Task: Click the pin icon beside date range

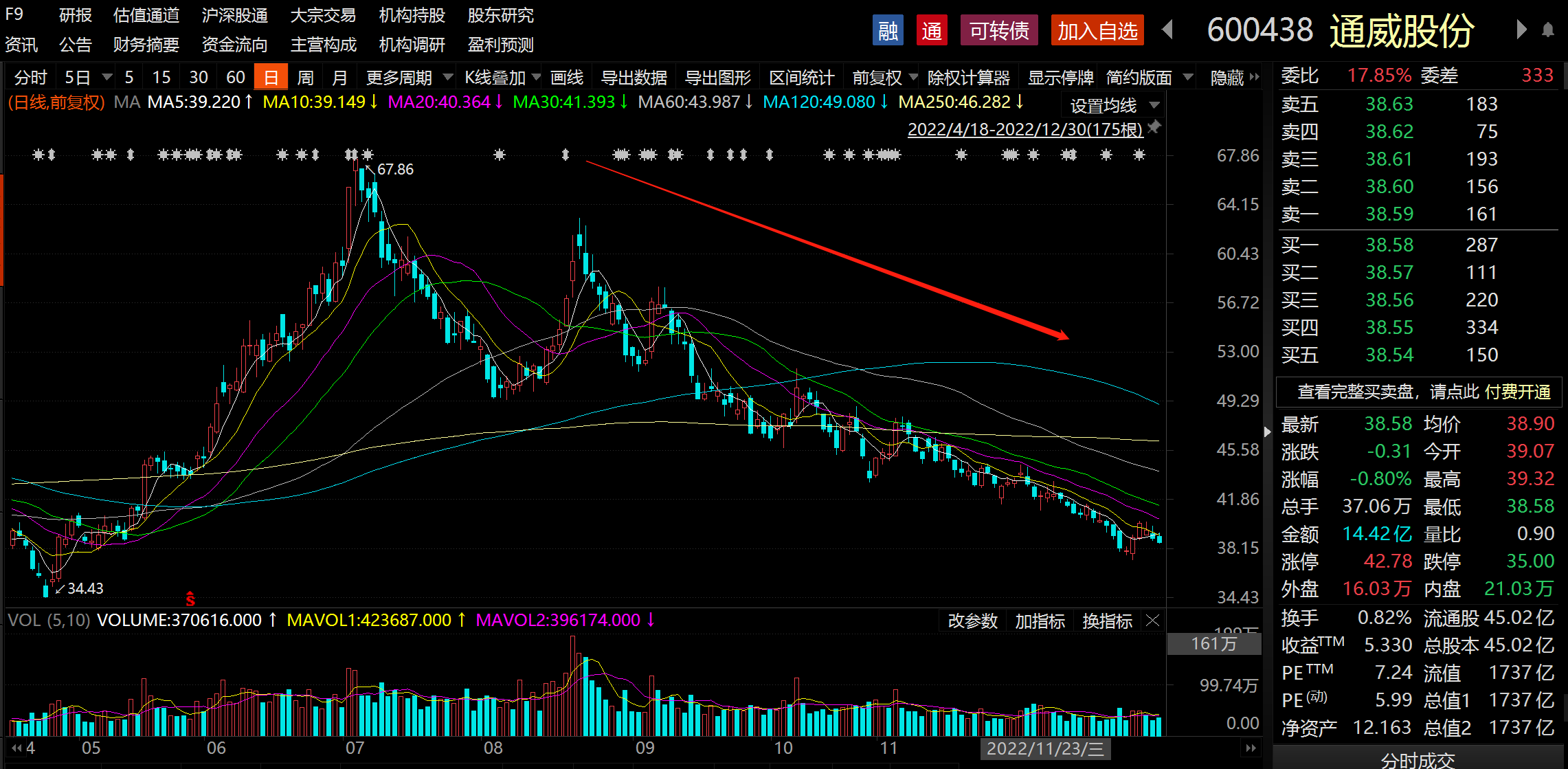Action: pos(1154,127)
